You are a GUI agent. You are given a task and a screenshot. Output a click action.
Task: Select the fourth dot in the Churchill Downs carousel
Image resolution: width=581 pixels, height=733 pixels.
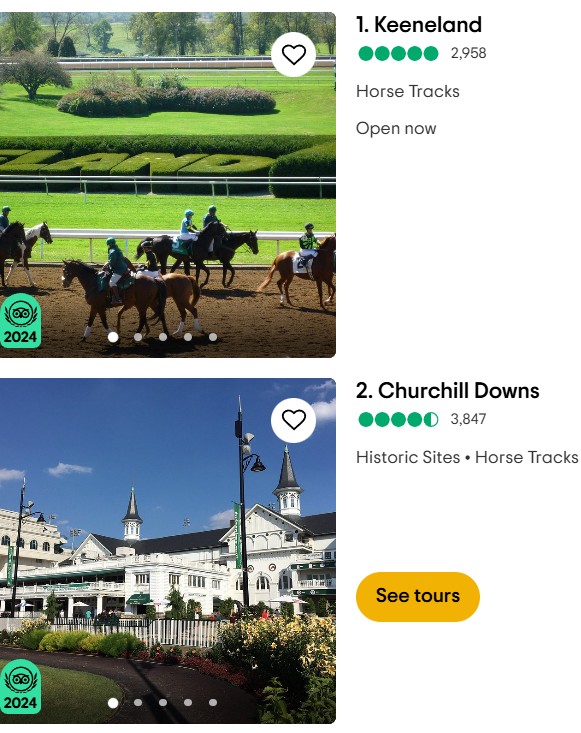click(x=188, y=702)
